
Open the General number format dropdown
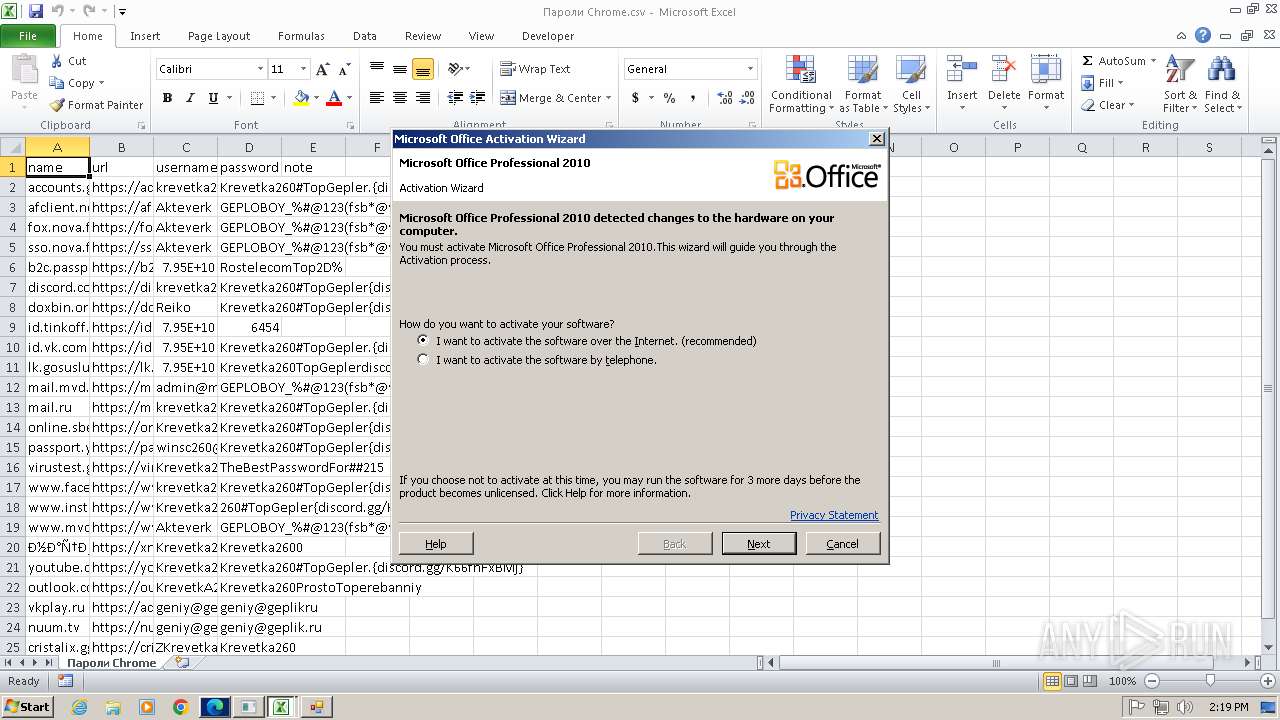(x=750, y=69)
